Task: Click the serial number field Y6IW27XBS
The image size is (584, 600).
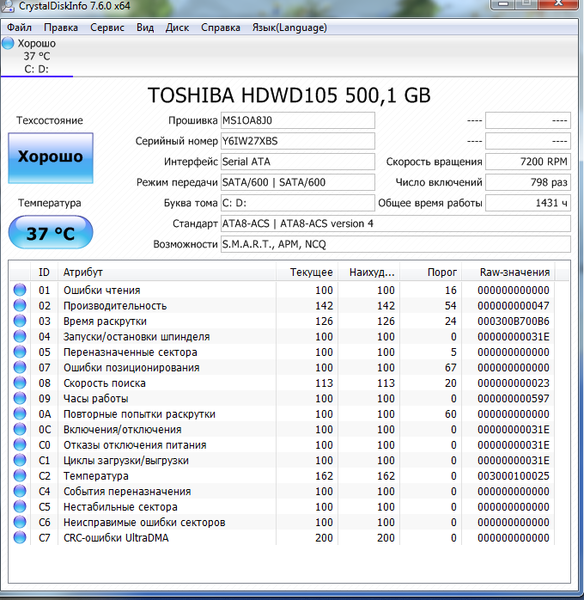Action: [x=298, y=141]
